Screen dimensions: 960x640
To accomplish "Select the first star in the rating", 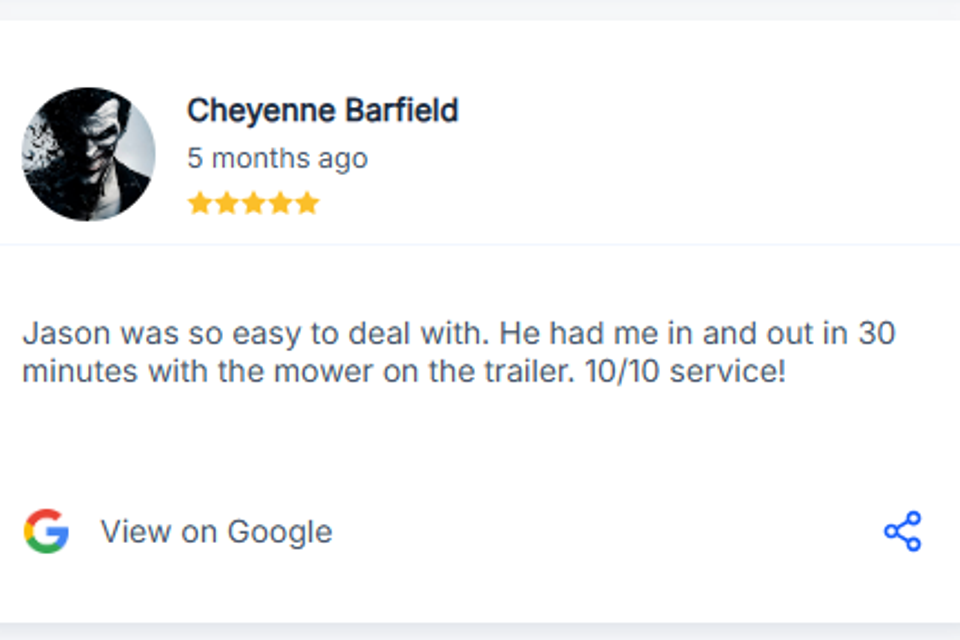I will pyautogui.click(x=197, y=202).
